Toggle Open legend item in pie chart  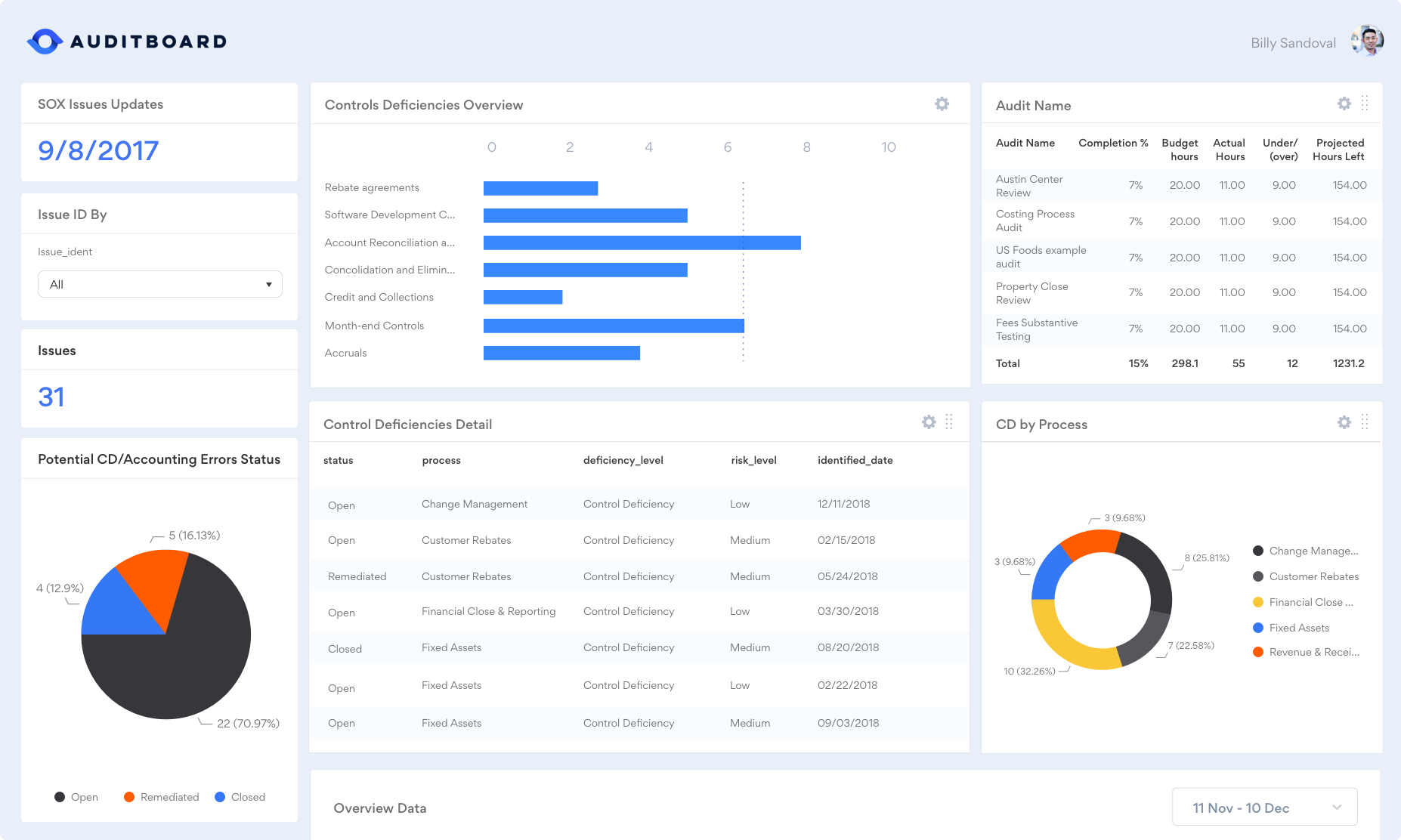(76, 797)
